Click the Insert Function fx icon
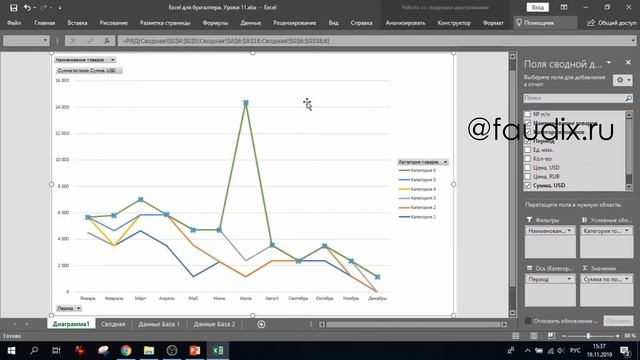Image resolution: width=640 pixels, height=360 pixels. pos(107,41)
